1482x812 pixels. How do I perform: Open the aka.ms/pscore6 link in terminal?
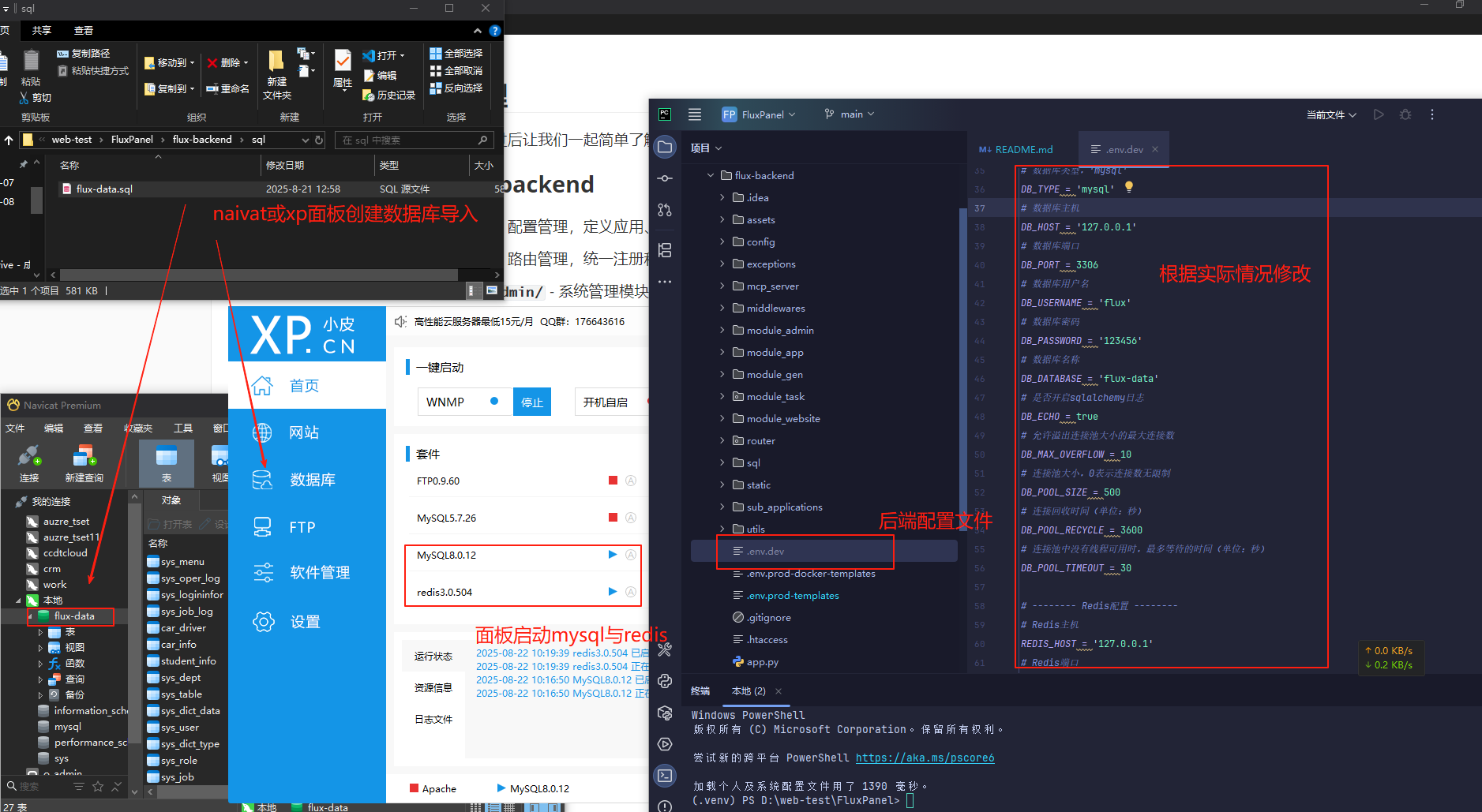click(x=925, y=758)
